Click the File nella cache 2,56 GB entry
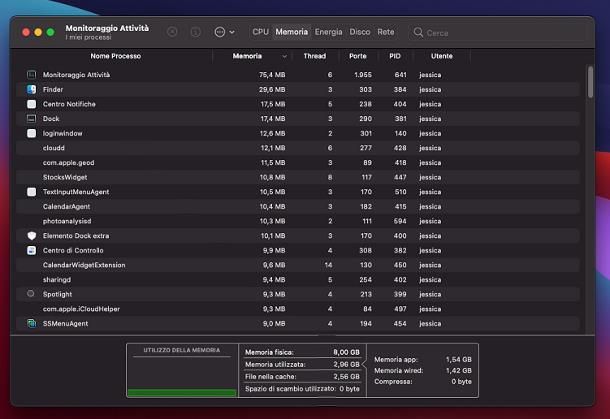The width and height of the screenshot is (610, 419). 302,377
